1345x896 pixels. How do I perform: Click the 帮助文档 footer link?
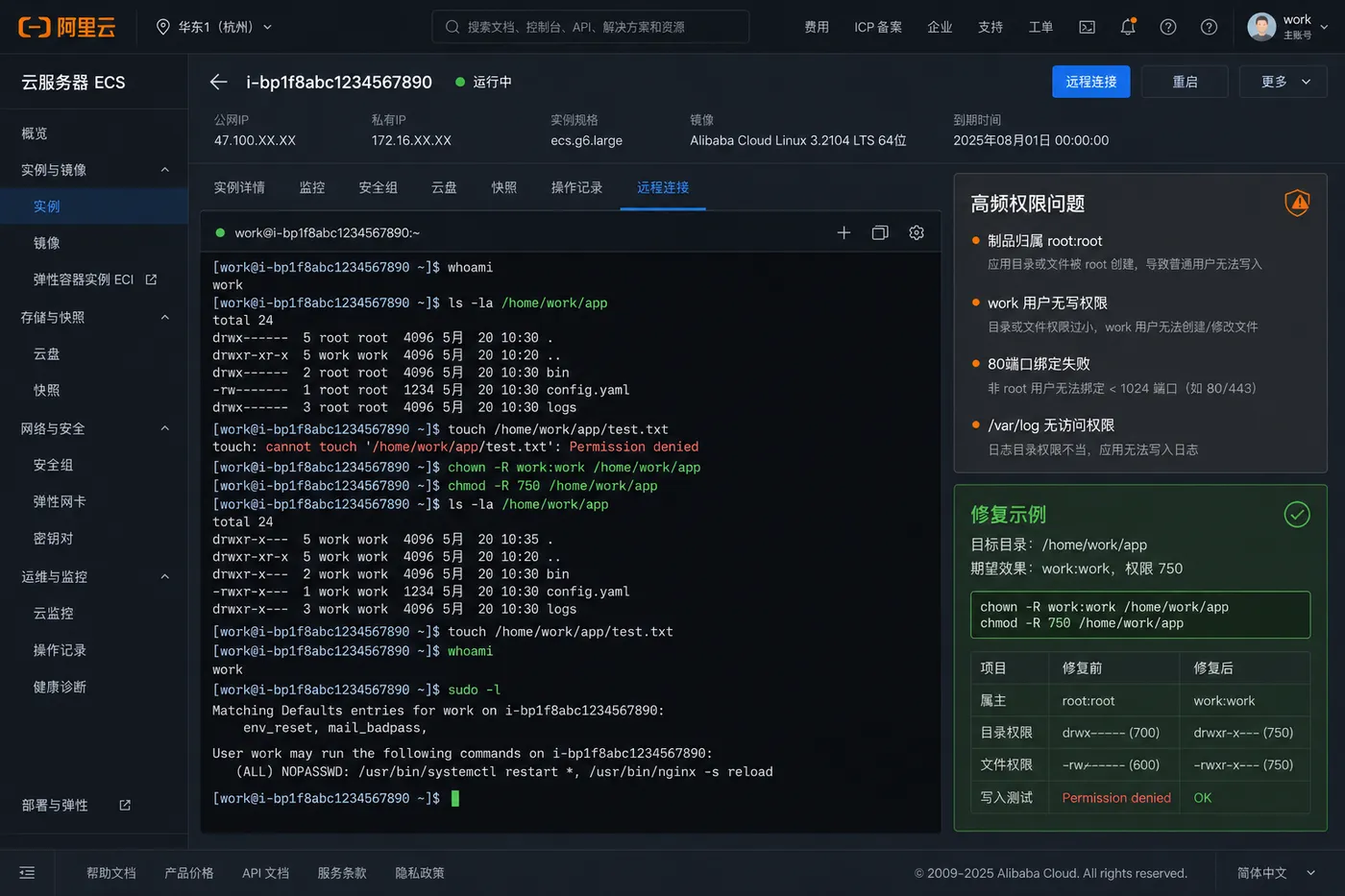coord(111,873)
